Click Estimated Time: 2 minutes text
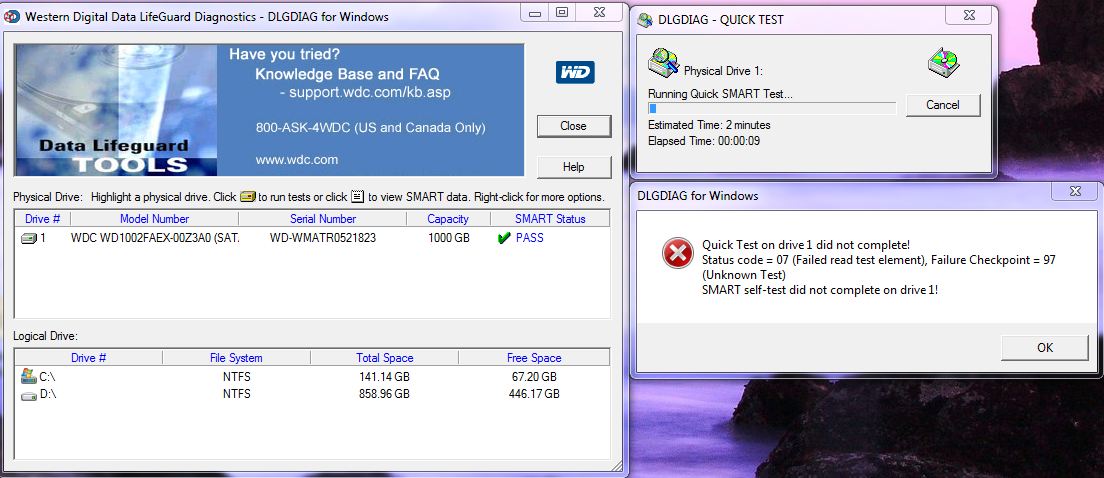Viewport: 1104px width, 478px height. coord(709,125)
